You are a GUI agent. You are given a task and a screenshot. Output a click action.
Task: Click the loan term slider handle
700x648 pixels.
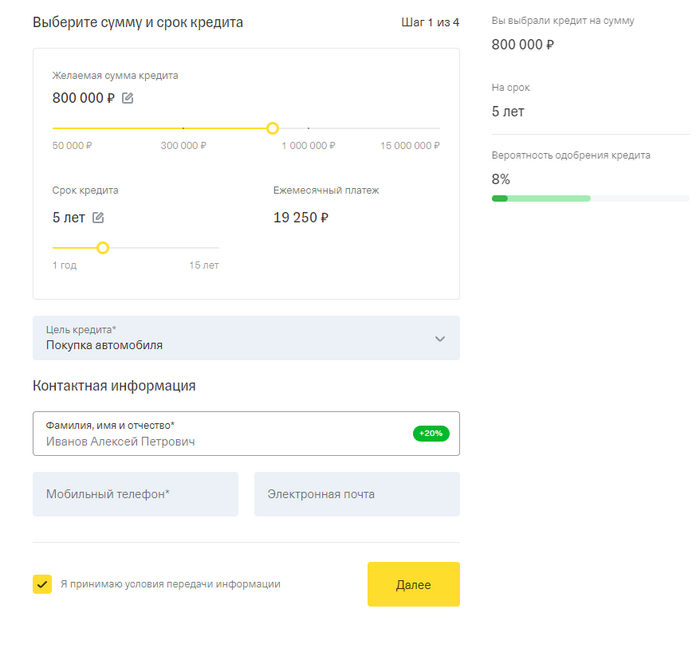102,247
